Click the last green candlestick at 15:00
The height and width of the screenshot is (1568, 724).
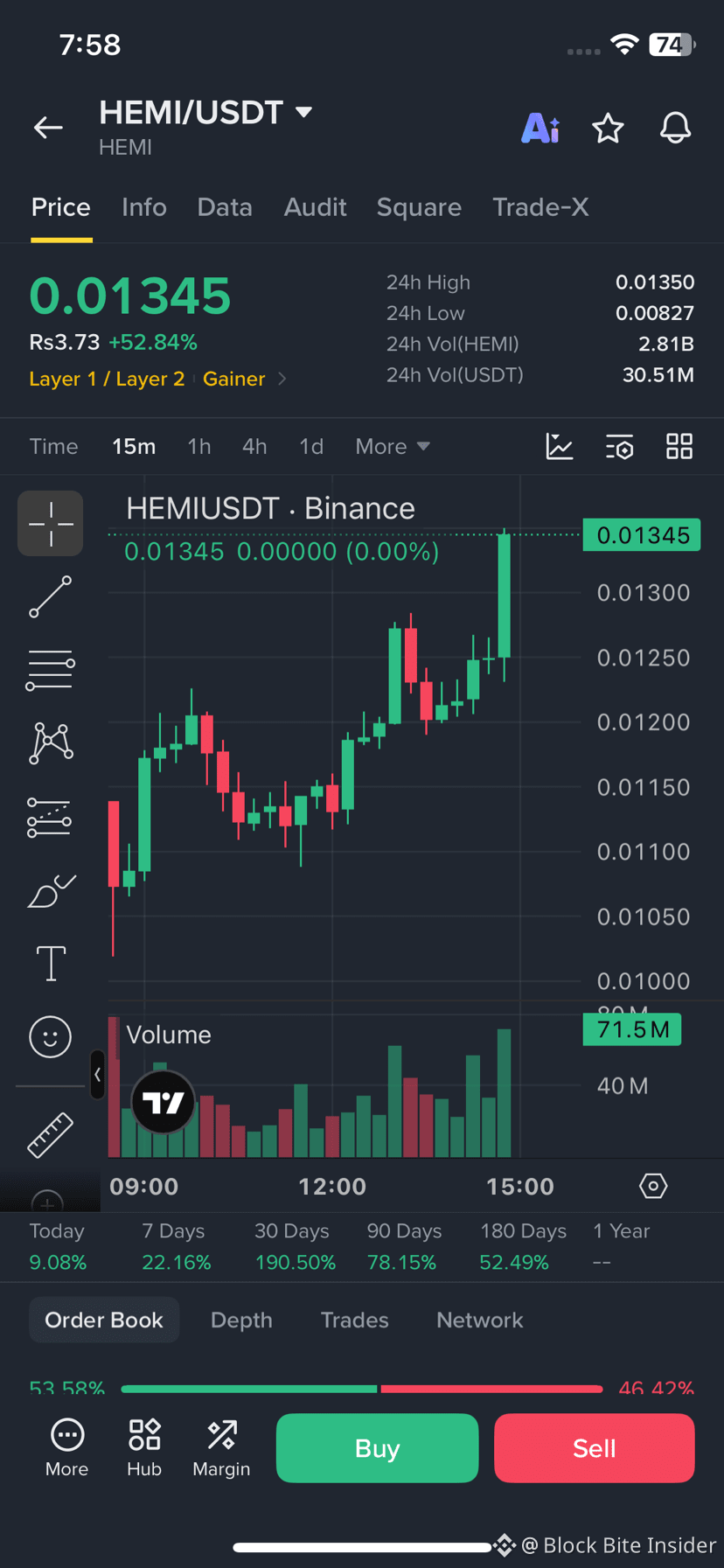pyautogui.click(x=505, y=596)
